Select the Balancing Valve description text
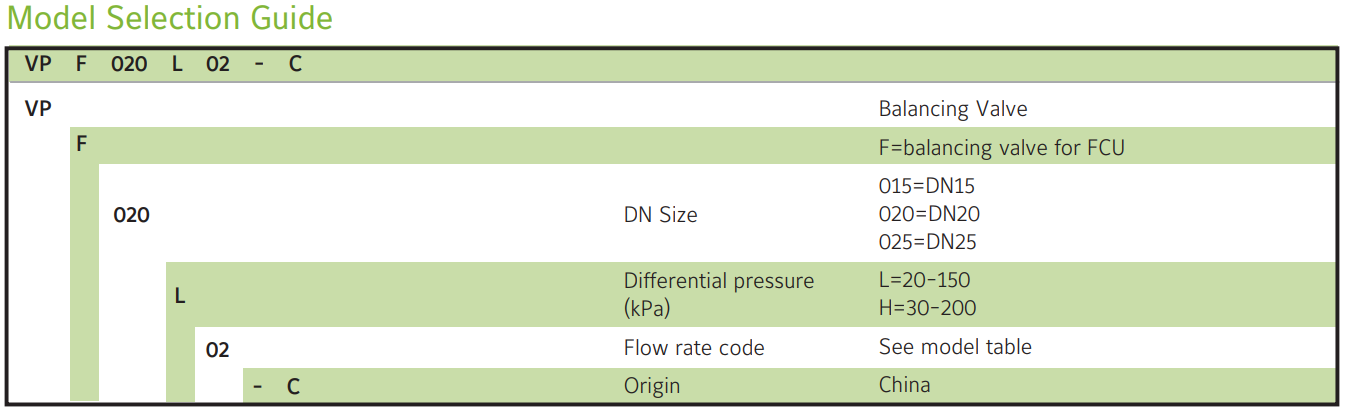1347x416 pixels. (x=952, y=109)
